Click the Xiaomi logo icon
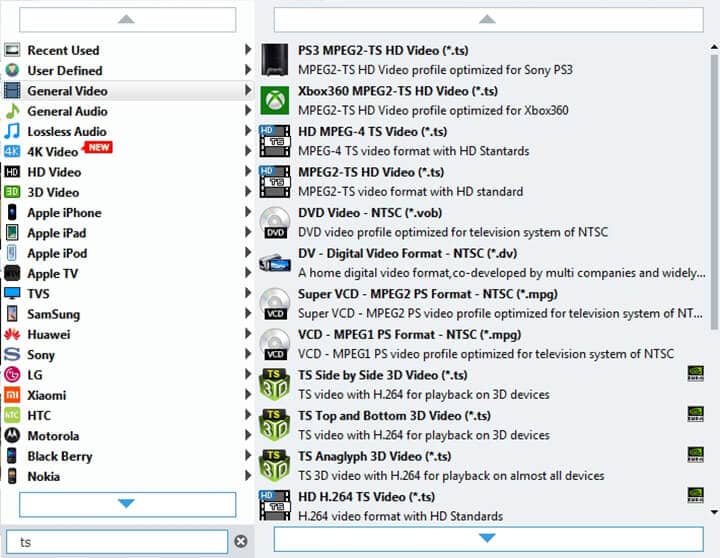Screen dimensions: 720x558 click(12, 395)
